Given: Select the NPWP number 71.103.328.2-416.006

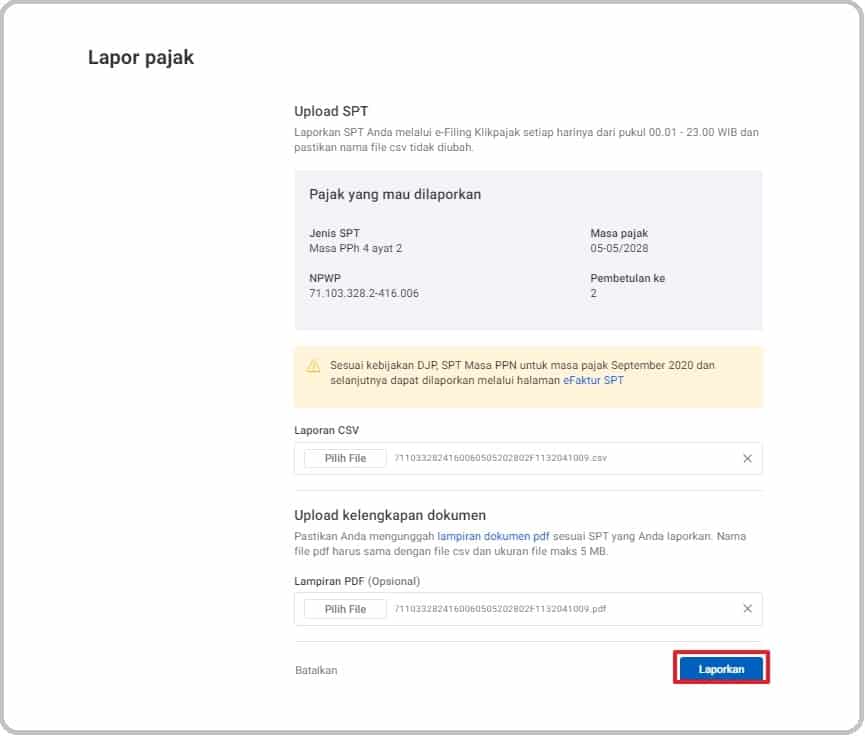Looking at the screenshot, I should tap(364, 294).
